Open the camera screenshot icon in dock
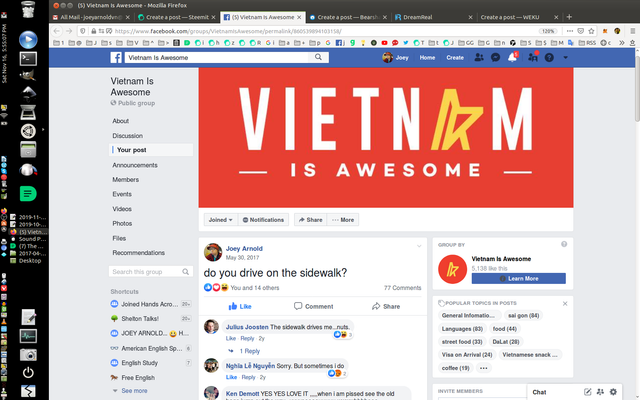The height and width of the screenshot is (400, 640). point(28,355)
